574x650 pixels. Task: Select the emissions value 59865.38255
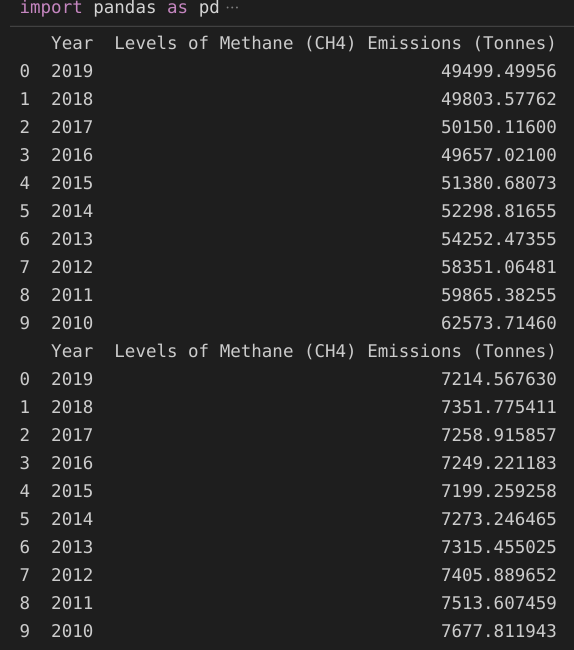click(499, 295)
